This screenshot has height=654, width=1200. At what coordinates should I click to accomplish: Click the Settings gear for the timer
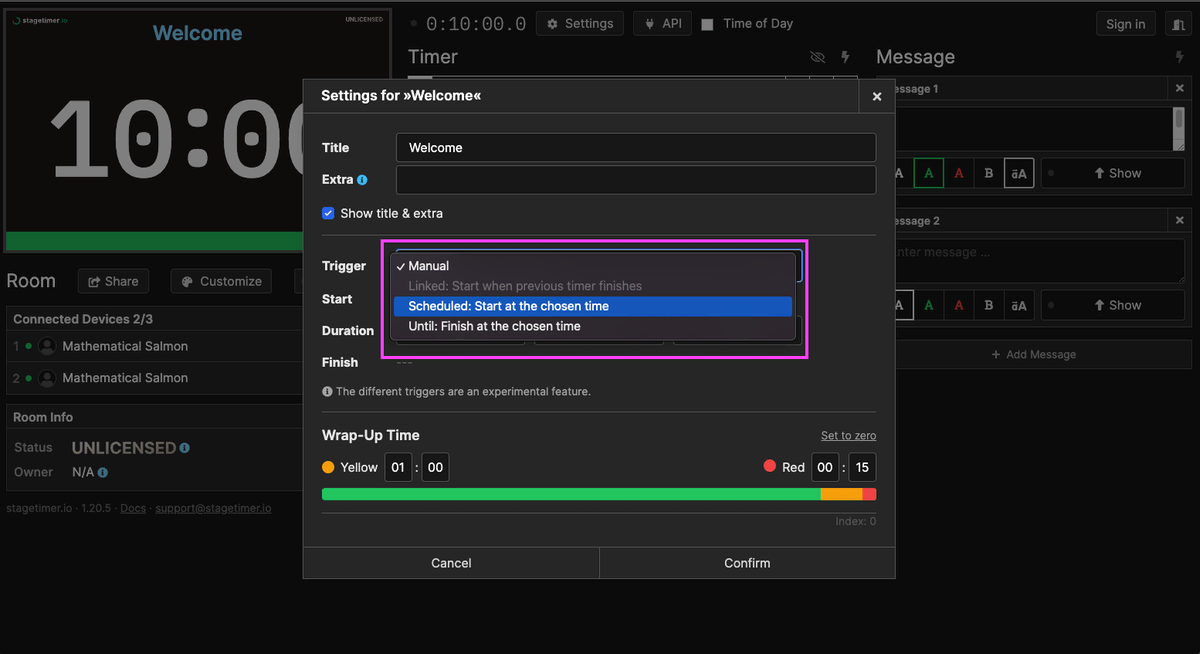(580, 23)
